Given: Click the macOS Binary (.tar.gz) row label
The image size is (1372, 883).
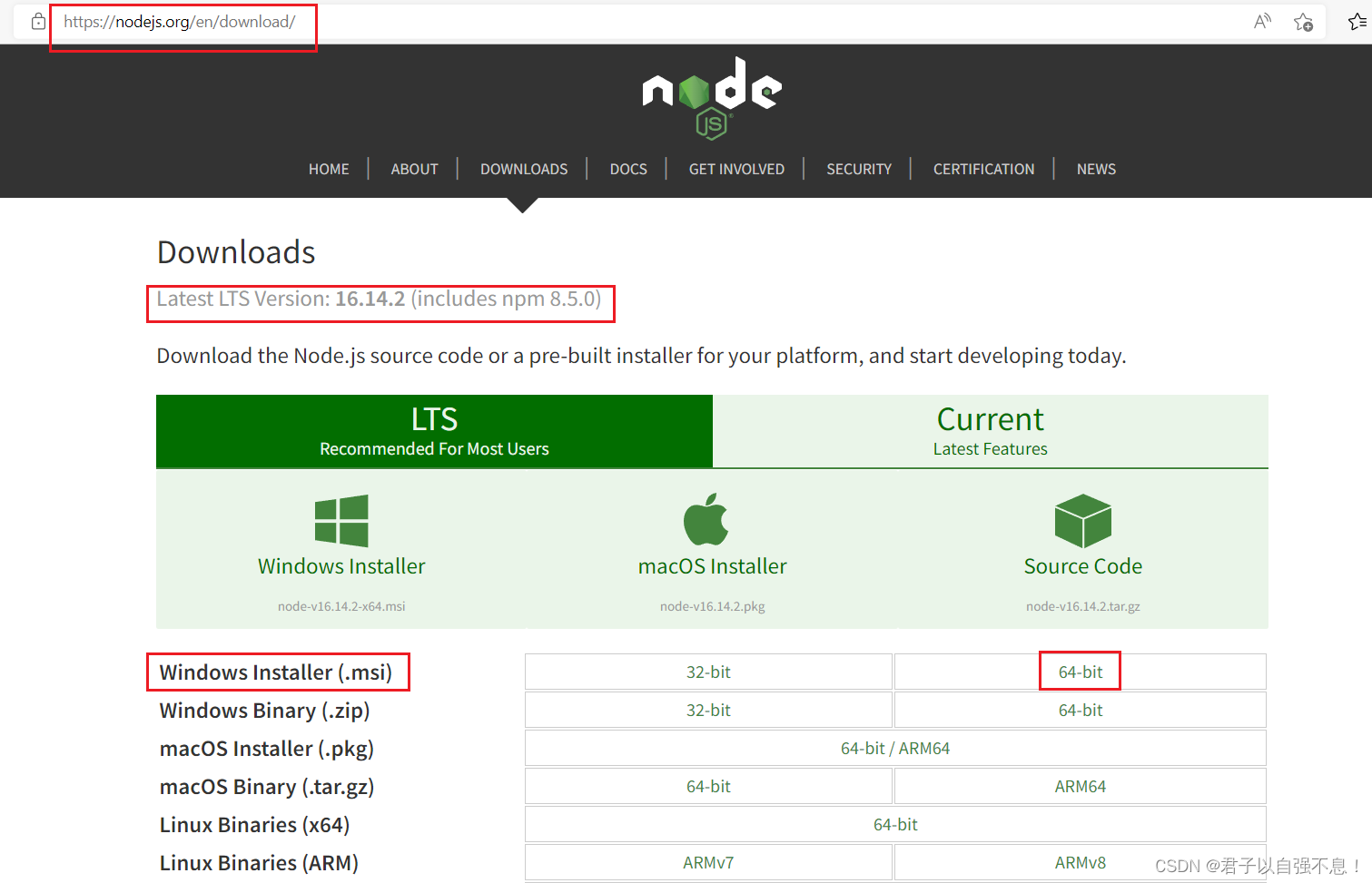Looking at the screenshot, I should (267, 787).
